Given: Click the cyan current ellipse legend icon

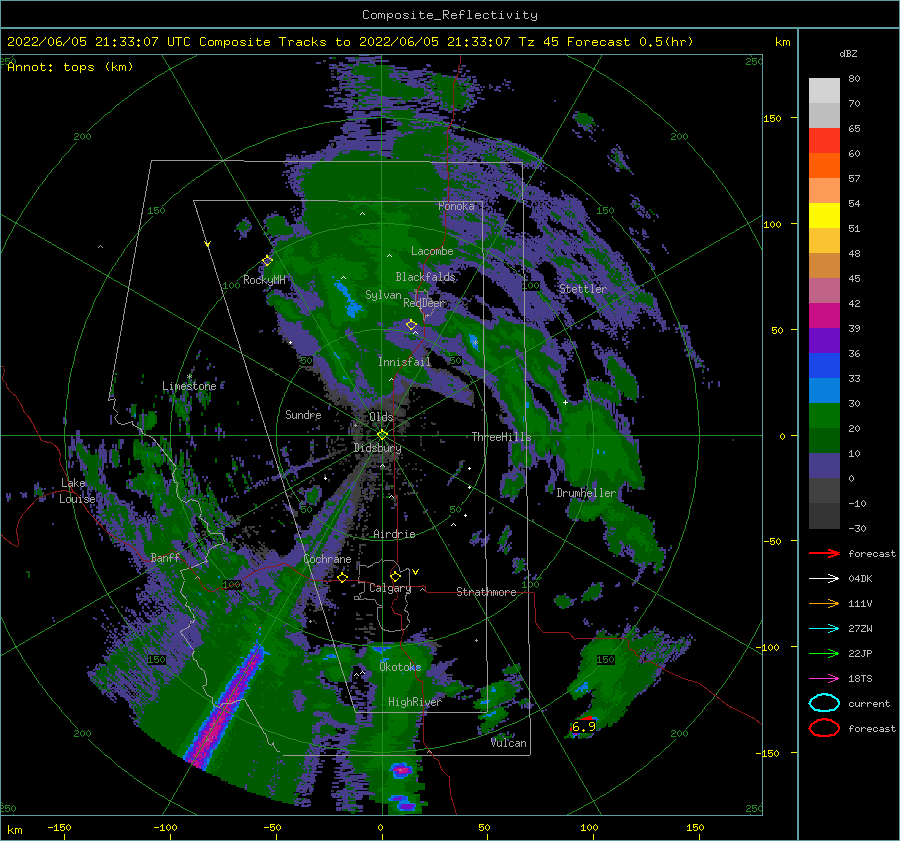Looking at the screenshot, I should click(x=824, y=703).
